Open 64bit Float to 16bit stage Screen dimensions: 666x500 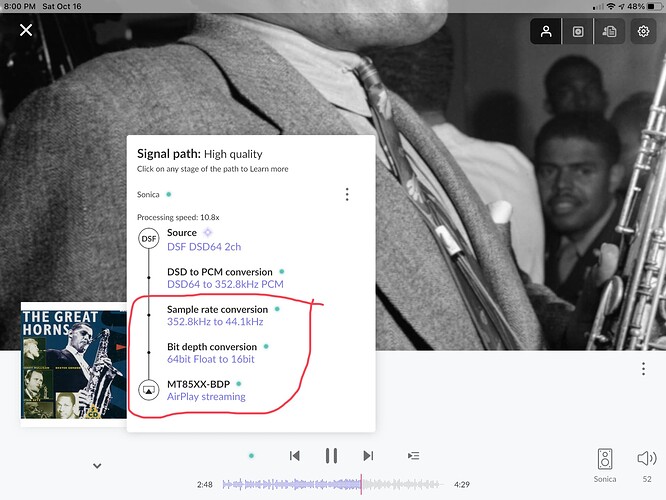[x=211, y=359]
